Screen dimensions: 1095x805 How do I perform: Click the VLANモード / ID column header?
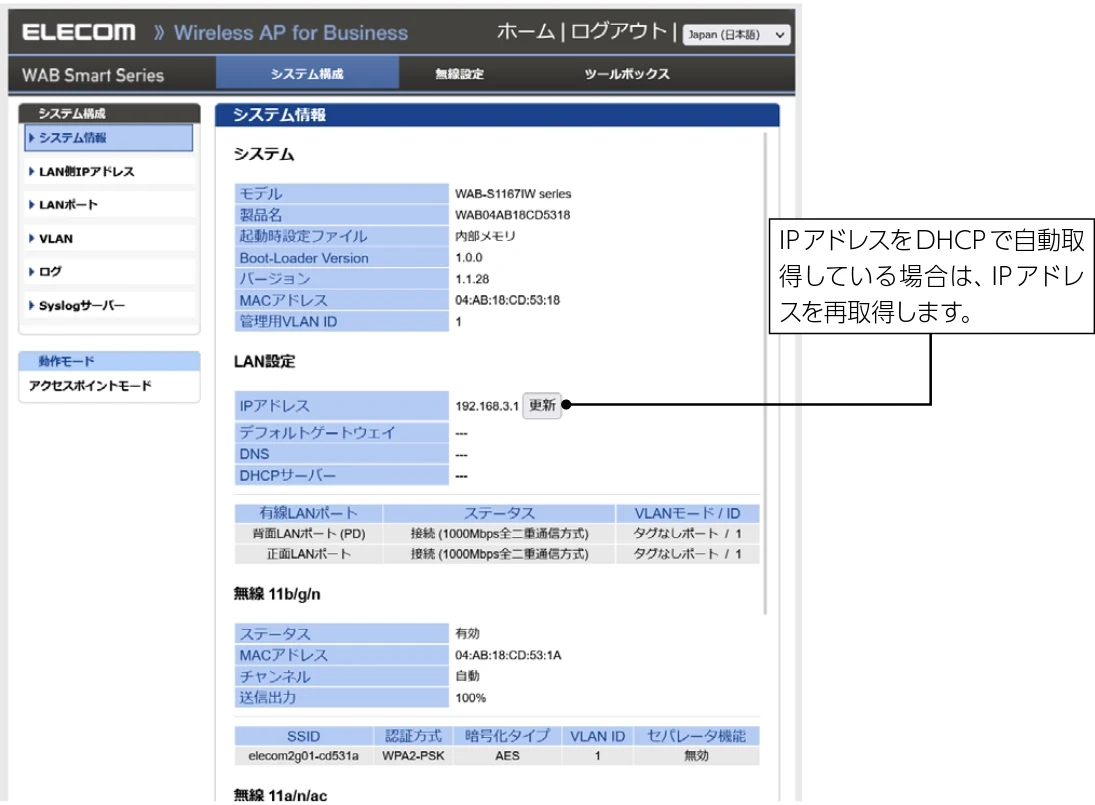point(687,513)
